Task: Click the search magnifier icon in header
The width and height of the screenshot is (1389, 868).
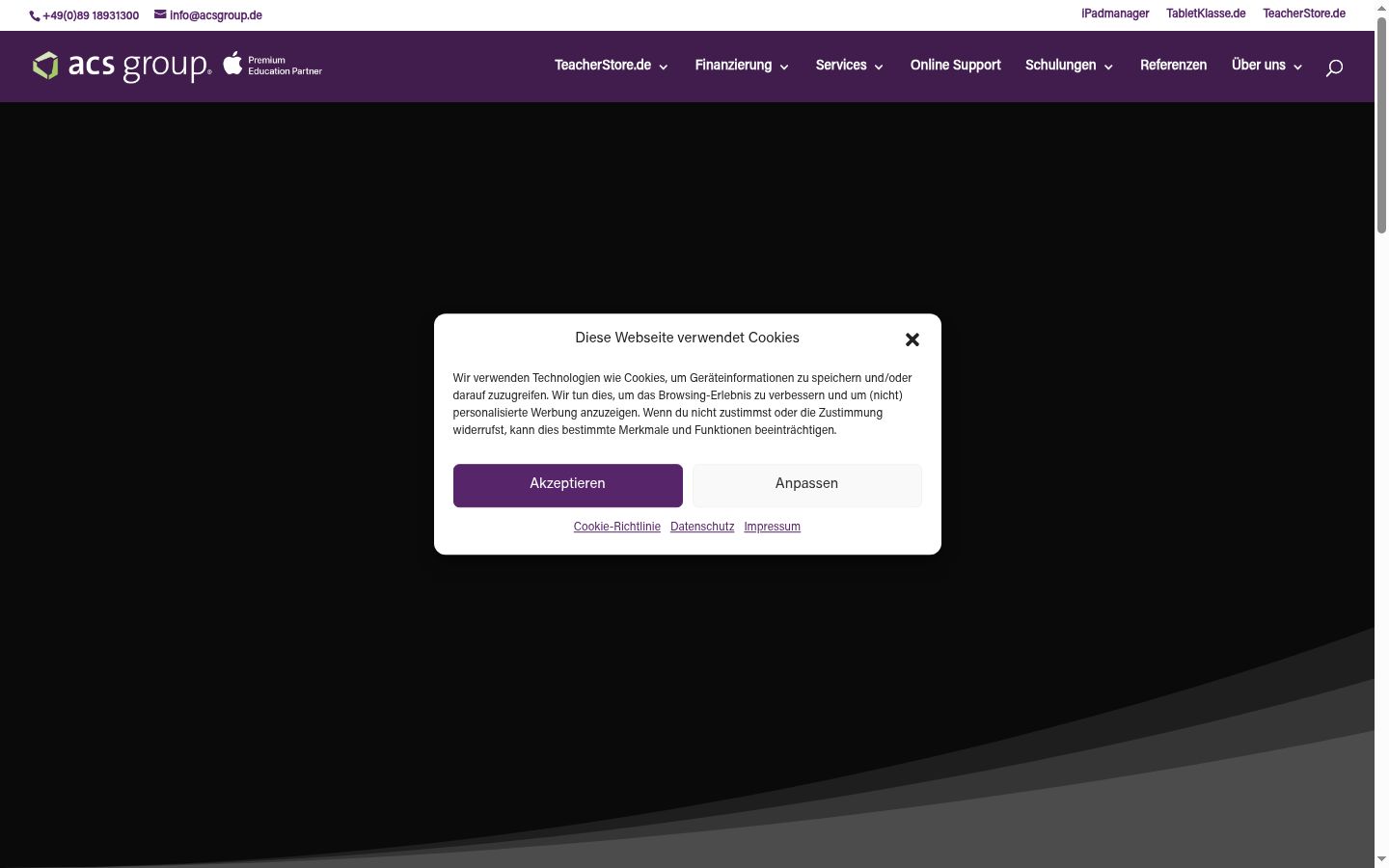Action: pyautogui.click(x=1334, y=68)
